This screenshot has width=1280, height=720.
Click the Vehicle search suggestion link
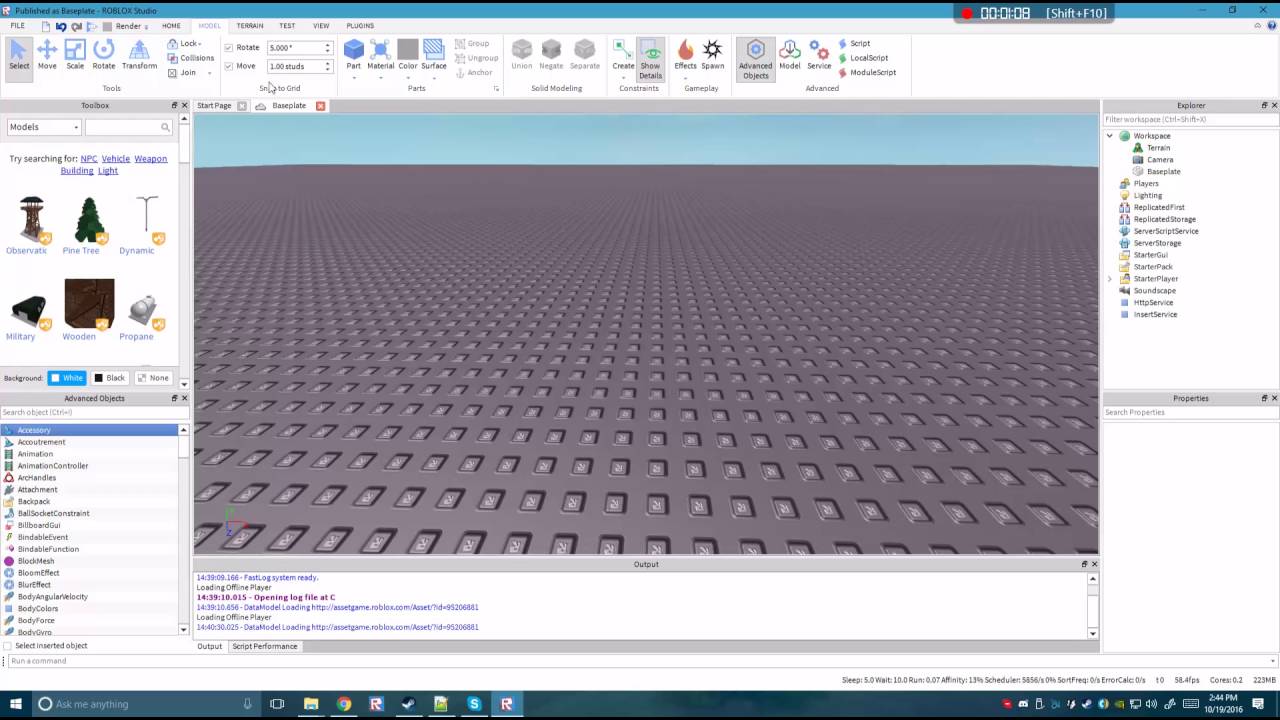(x=116, y=159)
